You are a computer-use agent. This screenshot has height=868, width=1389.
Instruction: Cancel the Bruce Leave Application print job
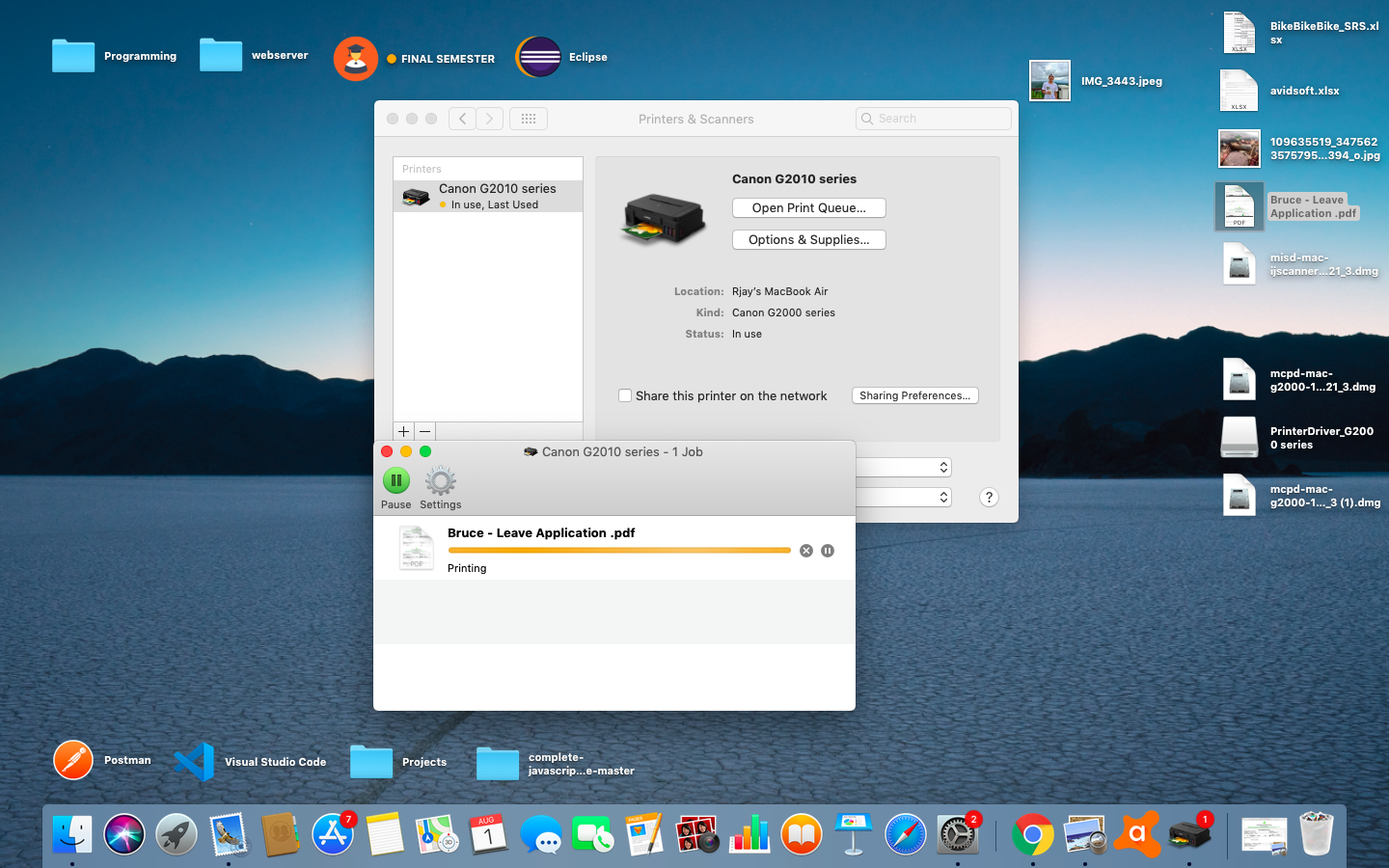coord(806,551)
